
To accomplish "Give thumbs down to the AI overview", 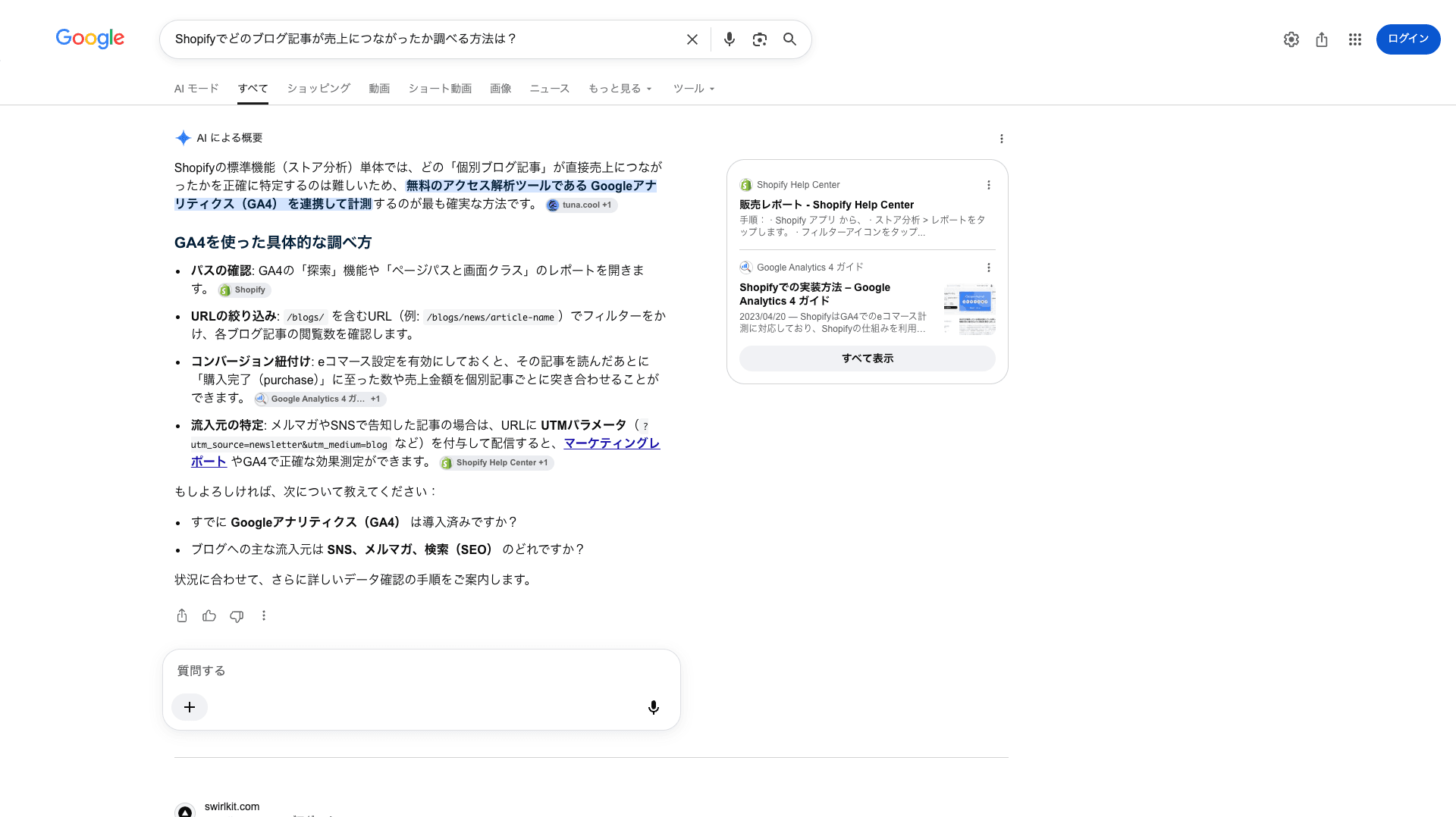I will pyautogui.click(x=237, y=616).
